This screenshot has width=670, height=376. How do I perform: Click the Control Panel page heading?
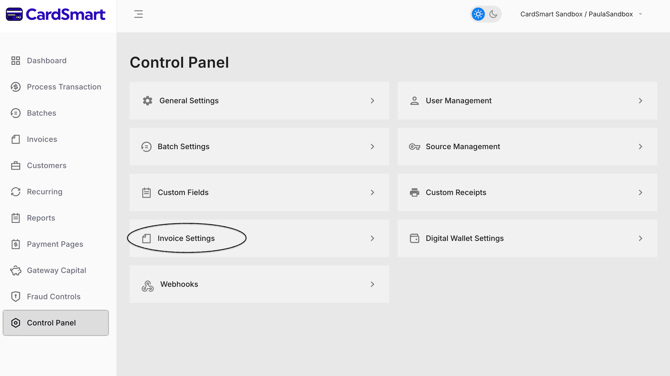pyautogui.click(x=179, y=63)
